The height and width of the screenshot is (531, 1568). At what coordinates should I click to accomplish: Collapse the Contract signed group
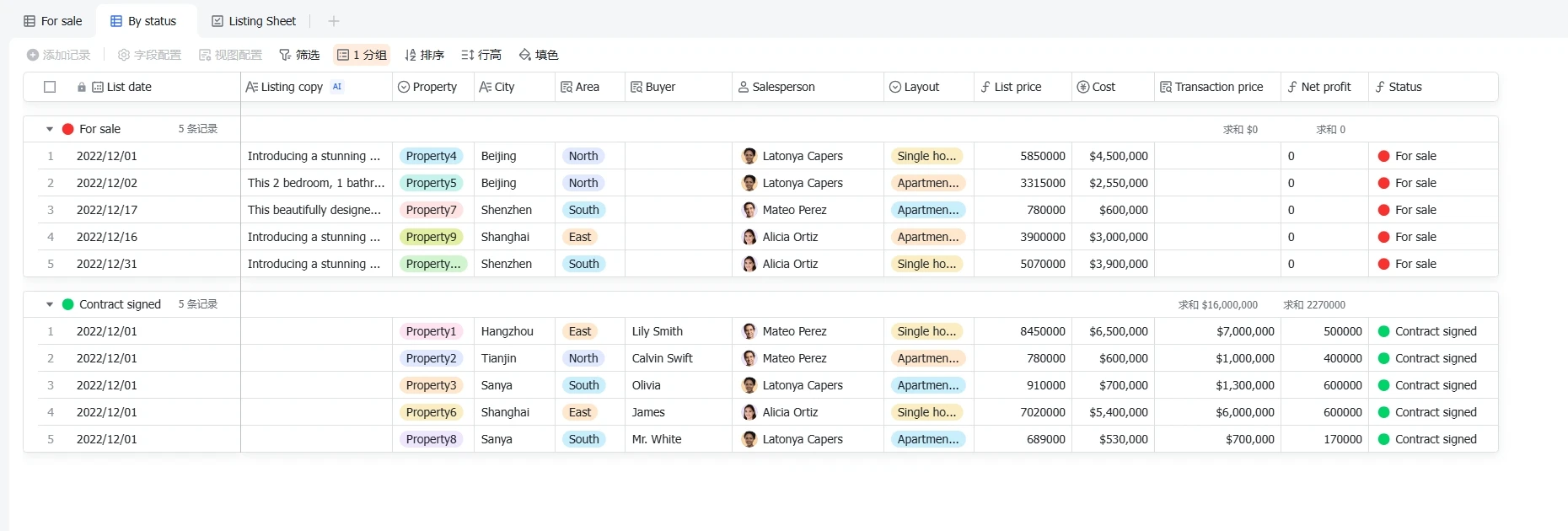[x=50, y=304]
